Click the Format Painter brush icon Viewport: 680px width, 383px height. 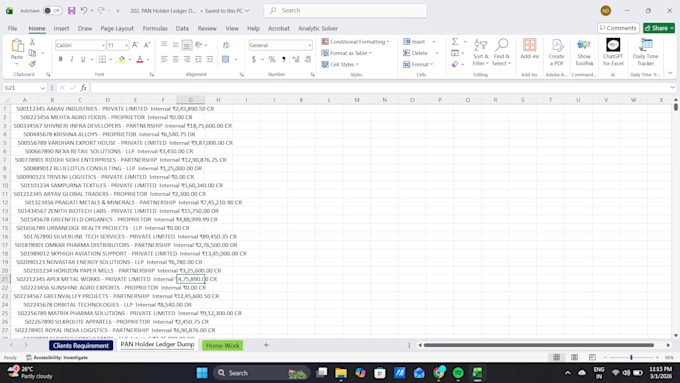tap(32, 64)
